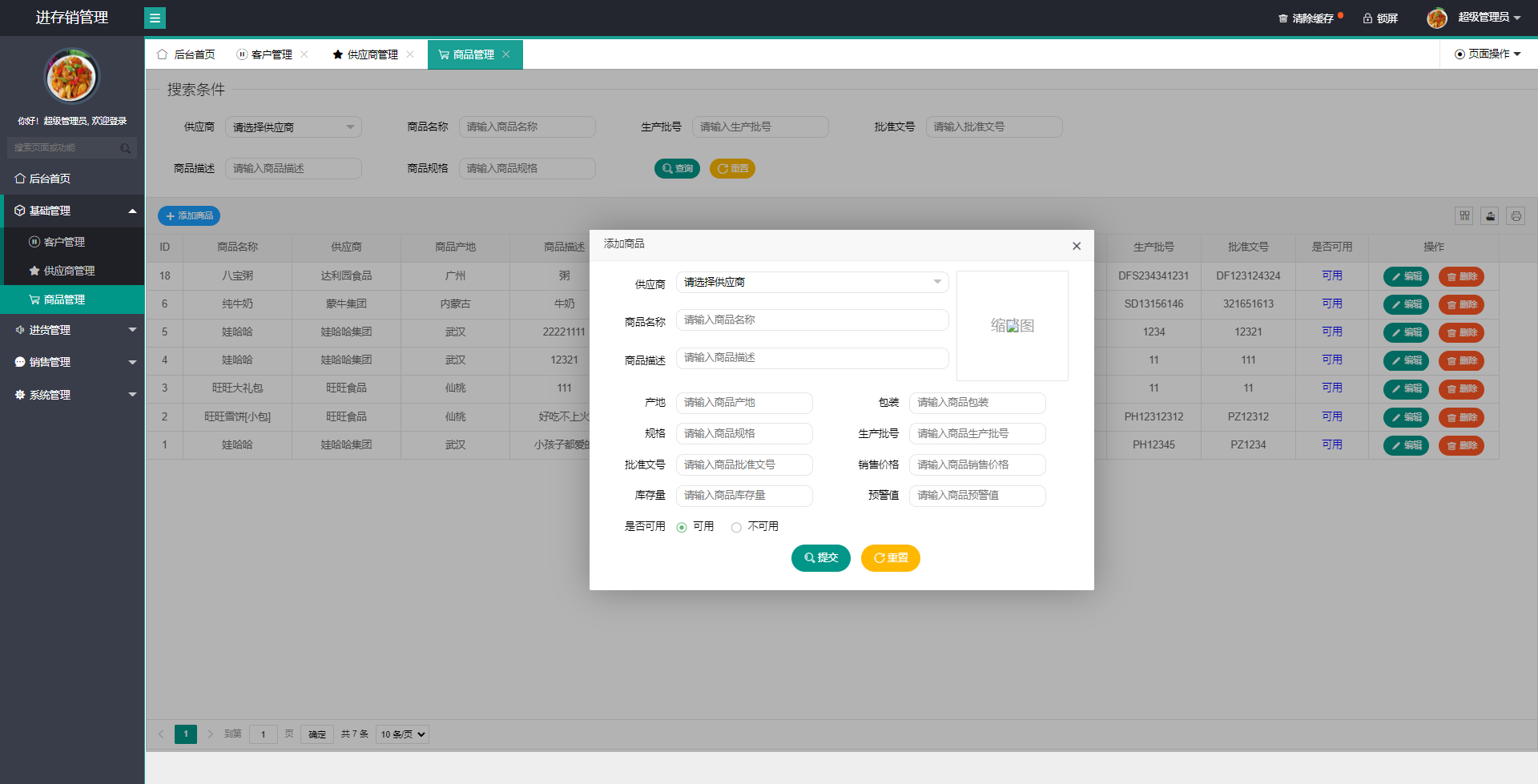Click the lock screen icon
The width and height of the screenshot is (1538, 784).
pyautogui.click(x=1367, y=18)
